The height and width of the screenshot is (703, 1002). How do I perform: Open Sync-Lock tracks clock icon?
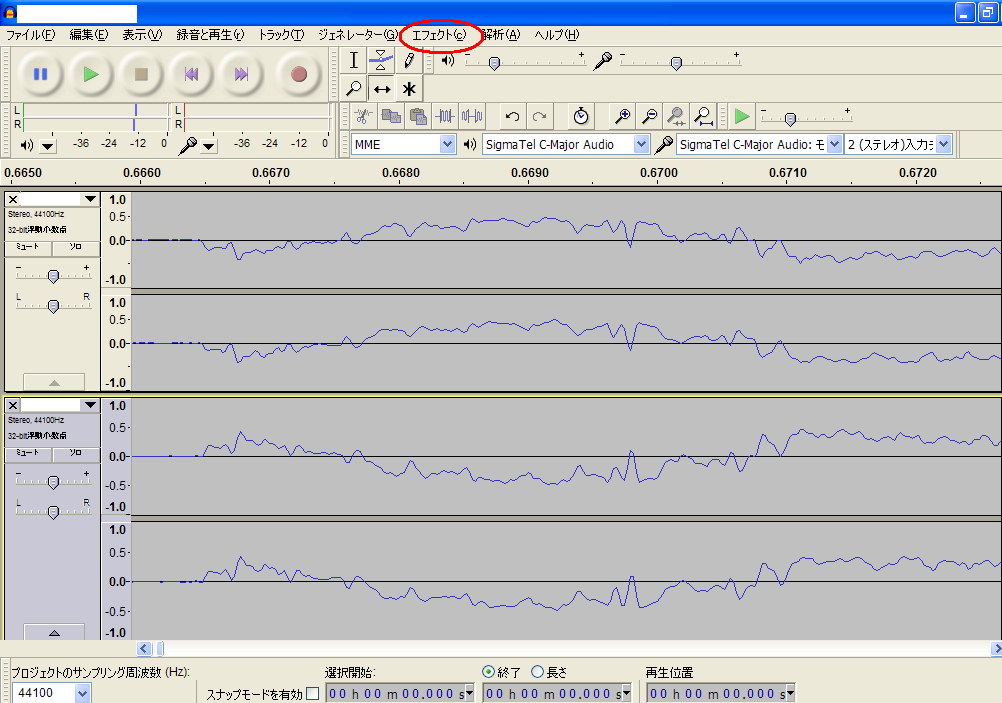[x=580, y=116]
